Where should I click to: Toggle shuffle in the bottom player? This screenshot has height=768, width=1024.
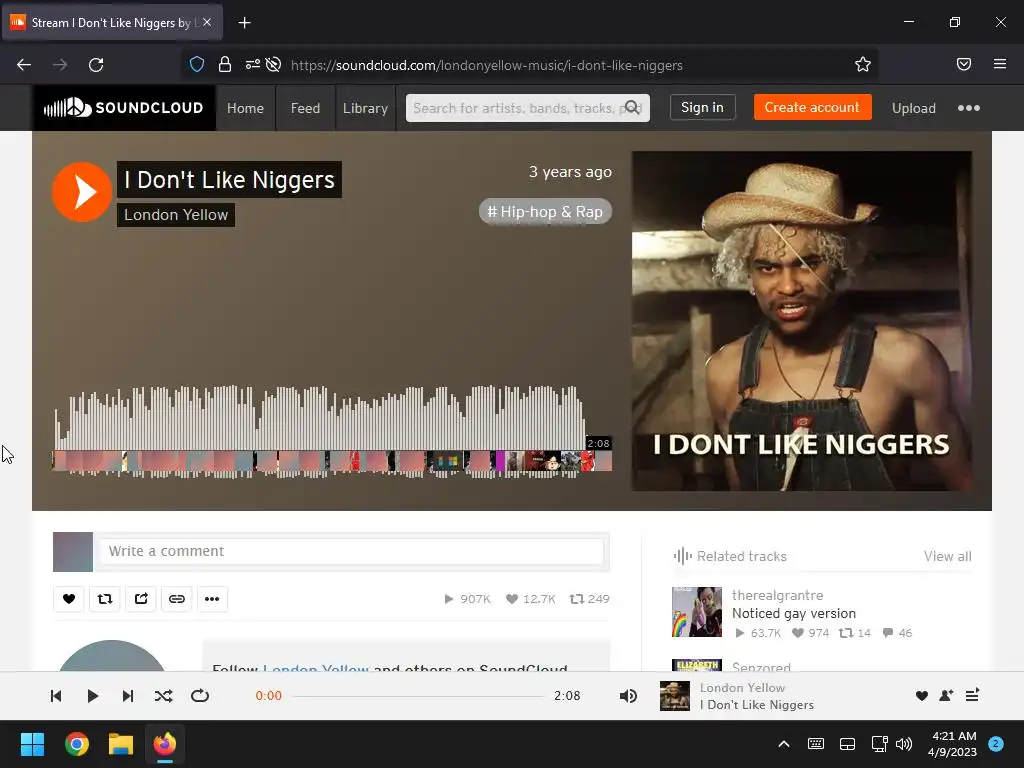163,696
